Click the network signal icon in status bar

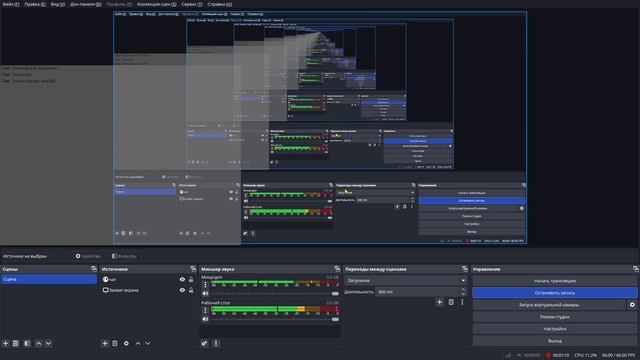509,355
